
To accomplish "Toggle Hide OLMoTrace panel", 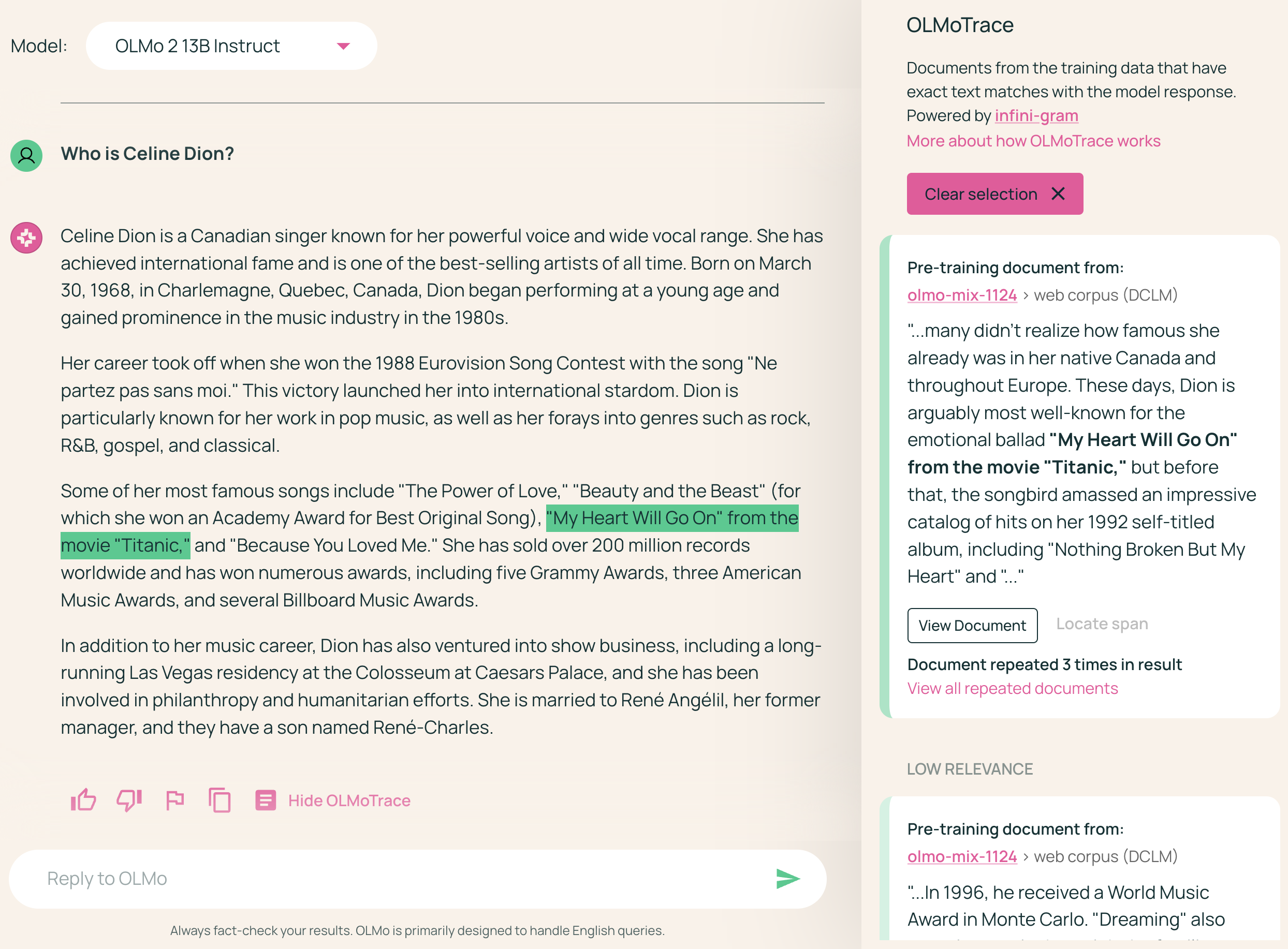I will coord(349,800).
